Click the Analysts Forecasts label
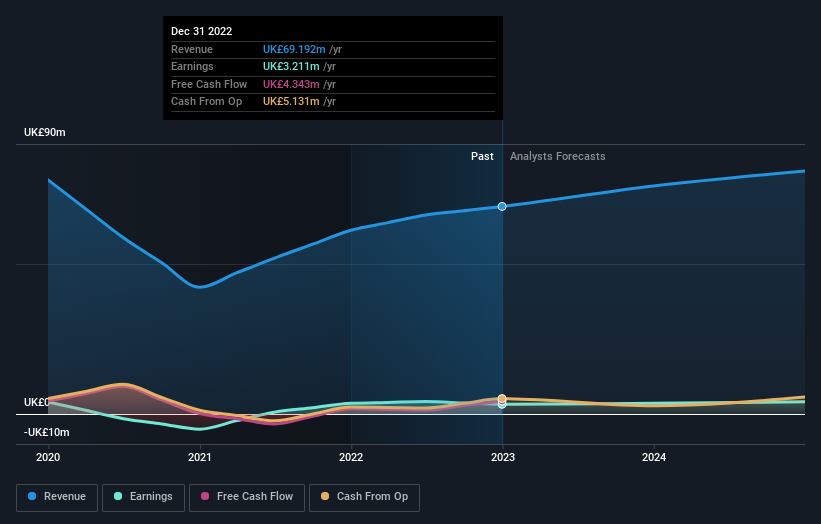Screen dimensions: 821x524 pyautogui.click(x=558, y=157)
